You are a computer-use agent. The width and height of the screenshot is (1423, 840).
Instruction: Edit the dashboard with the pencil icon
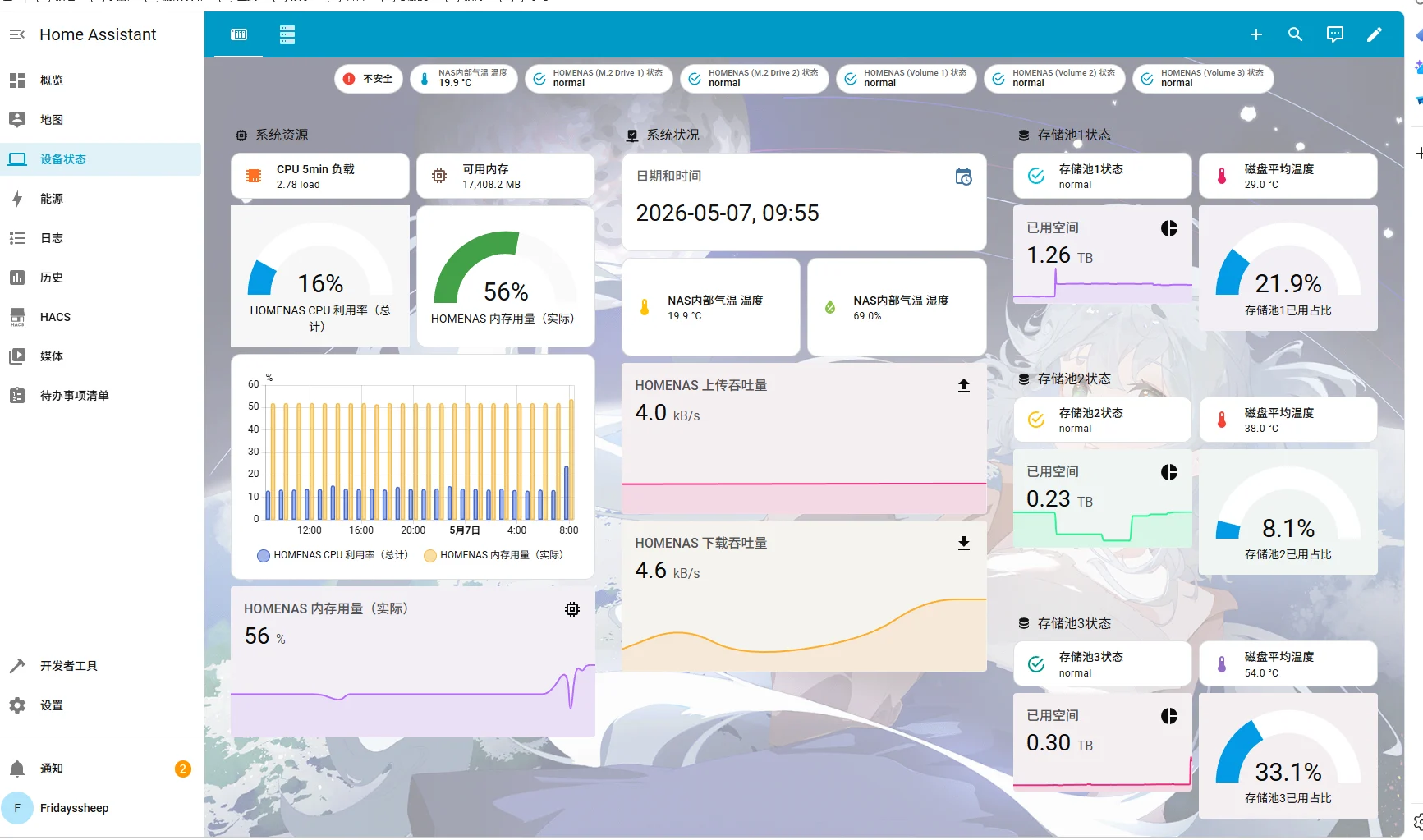coord(1375,34)
